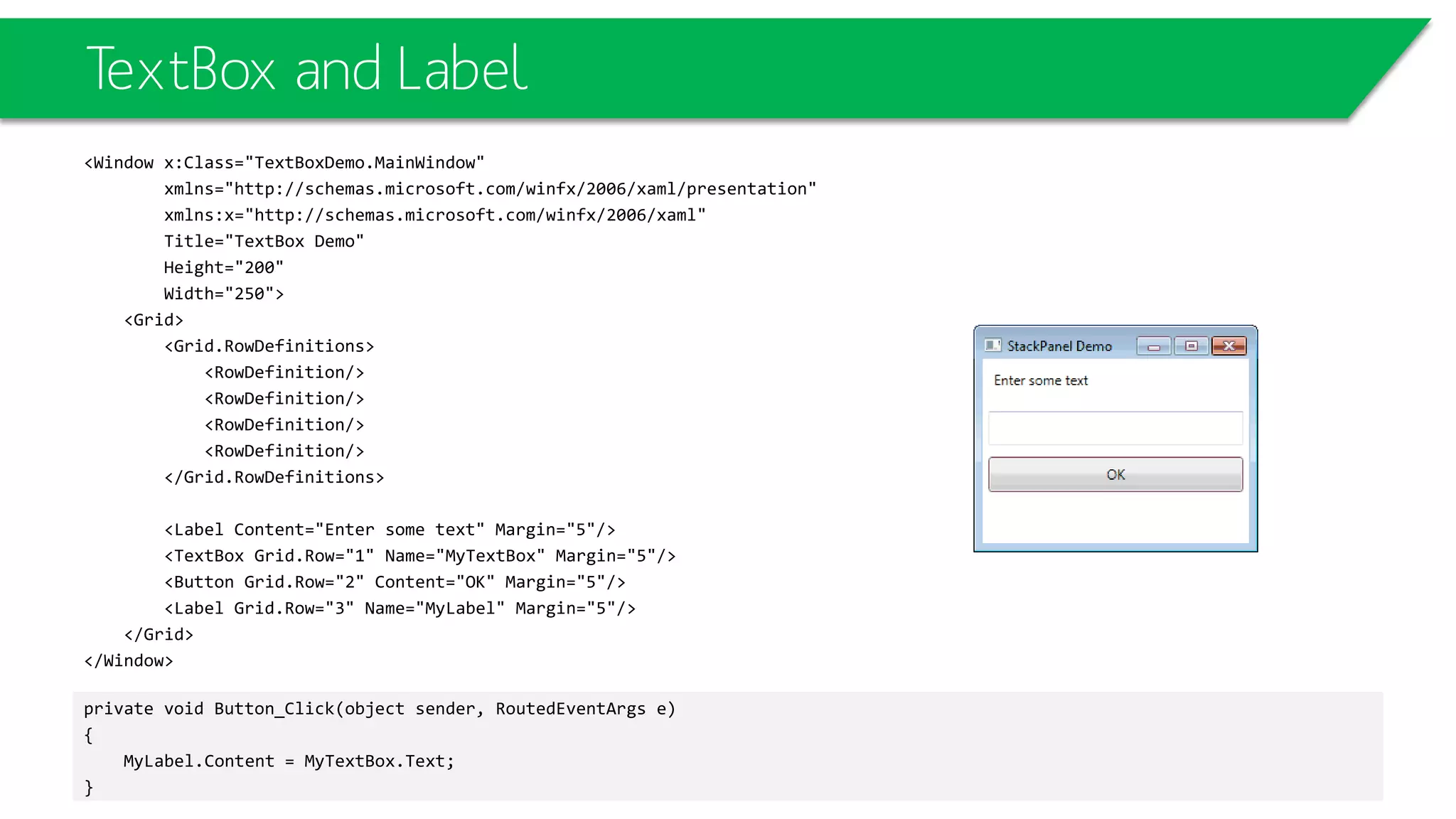1456x819 pixels.
Task: Click the Height="200" line
Action: click(x=223, y=268)
